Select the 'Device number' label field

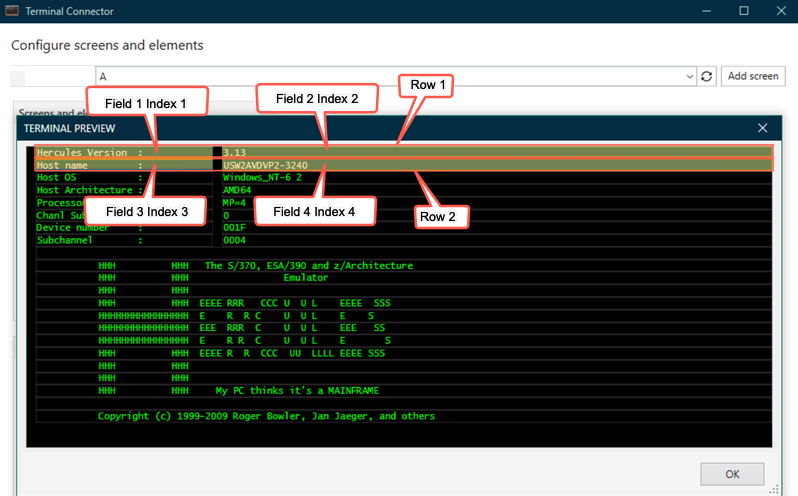pyautogui.click(x=124, y=227)
